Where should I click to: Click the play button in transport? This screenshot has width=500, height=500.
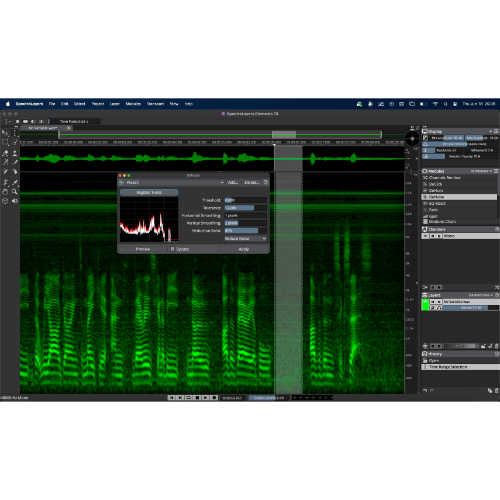tap(205, 397)
